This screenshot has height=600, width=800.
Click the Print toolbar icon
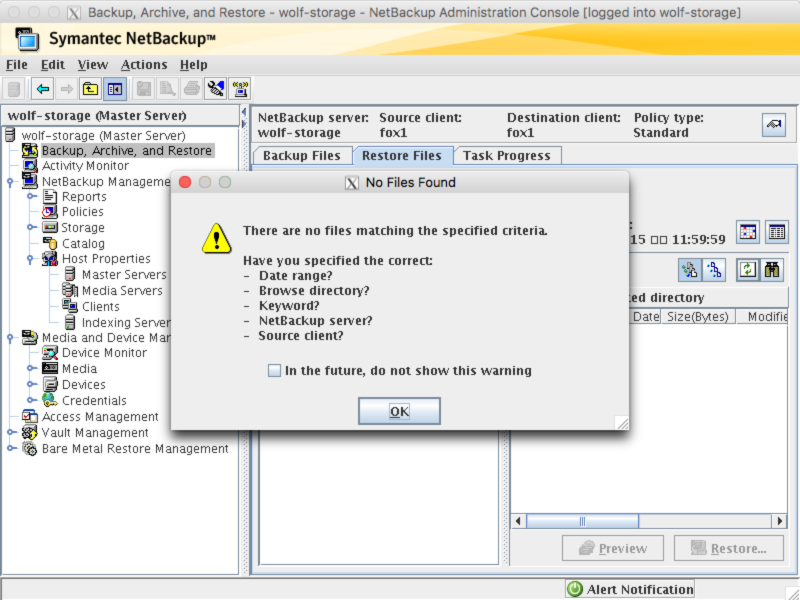(x=190, y=88)
